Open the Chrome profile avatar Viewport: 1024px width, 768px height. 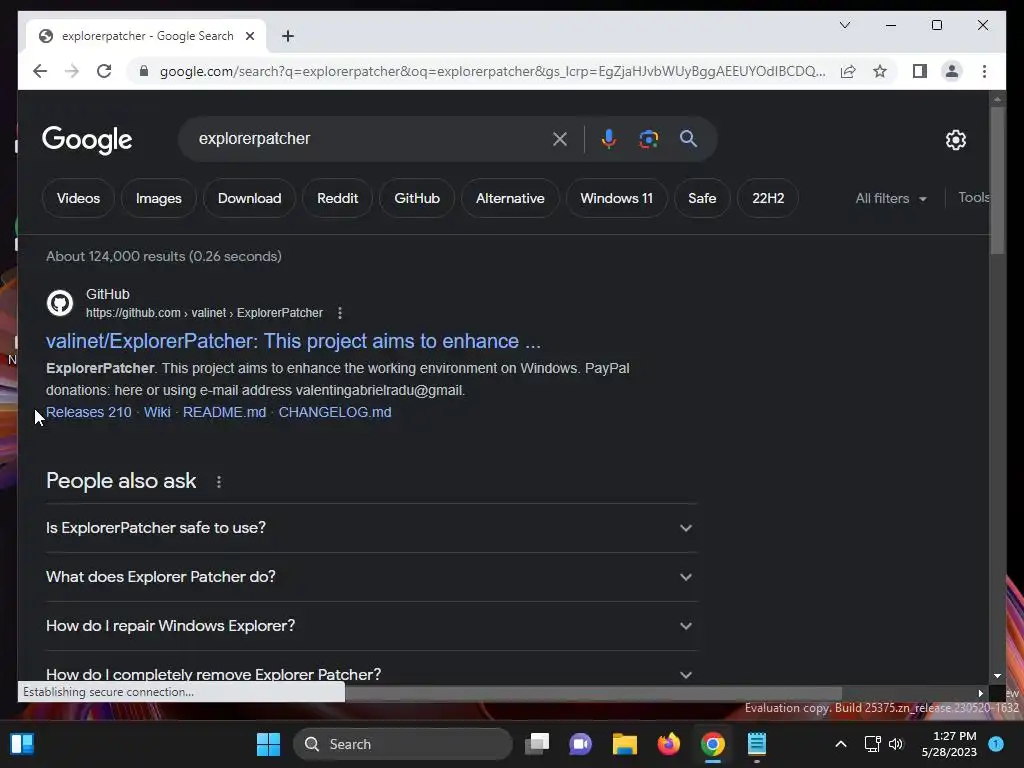click(952, 71)
